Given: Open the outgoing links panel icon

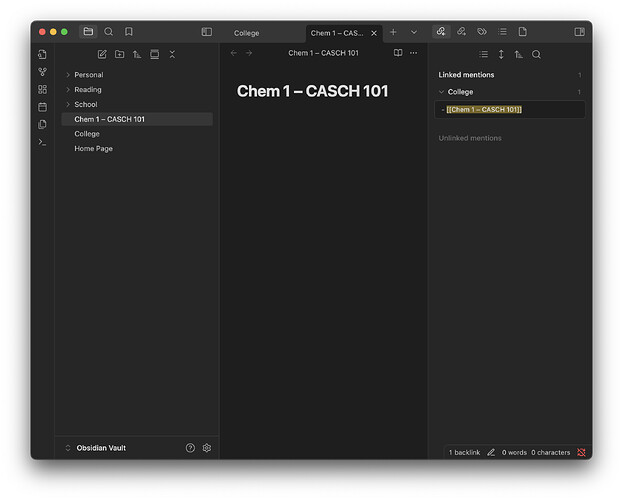Looking at the screenshot, I should pyautogui.click(x=461, y=32).
